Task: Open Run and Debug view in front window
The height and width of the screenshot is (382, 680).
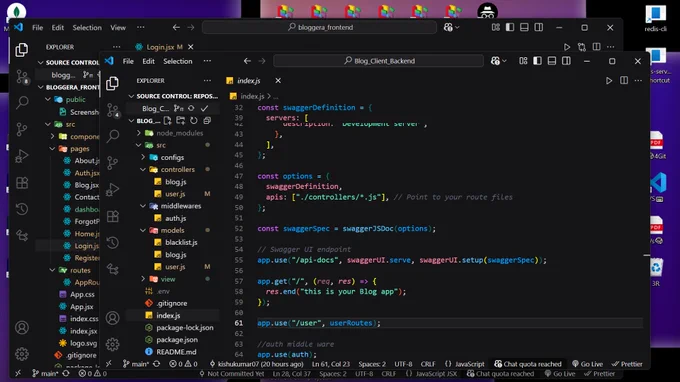Action: coord(113,189)
